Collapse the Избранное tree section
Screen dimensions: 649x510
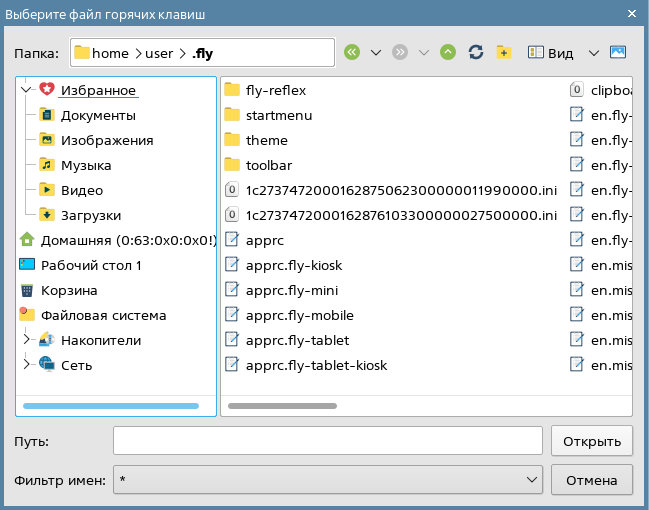[26, 90]
